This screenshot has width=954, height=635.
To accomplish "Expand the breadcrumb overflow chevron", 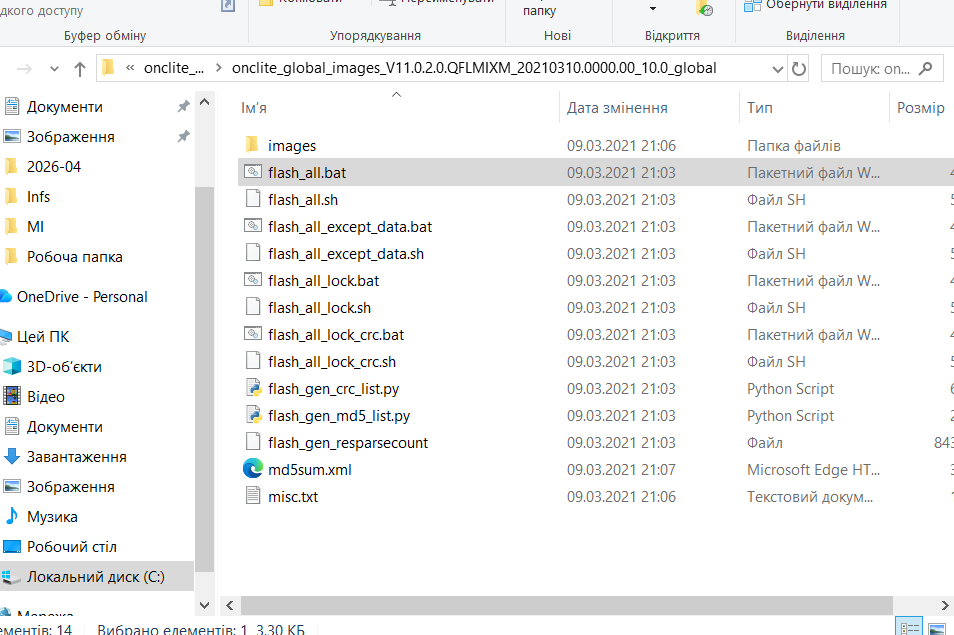I will tap(130, 68).
